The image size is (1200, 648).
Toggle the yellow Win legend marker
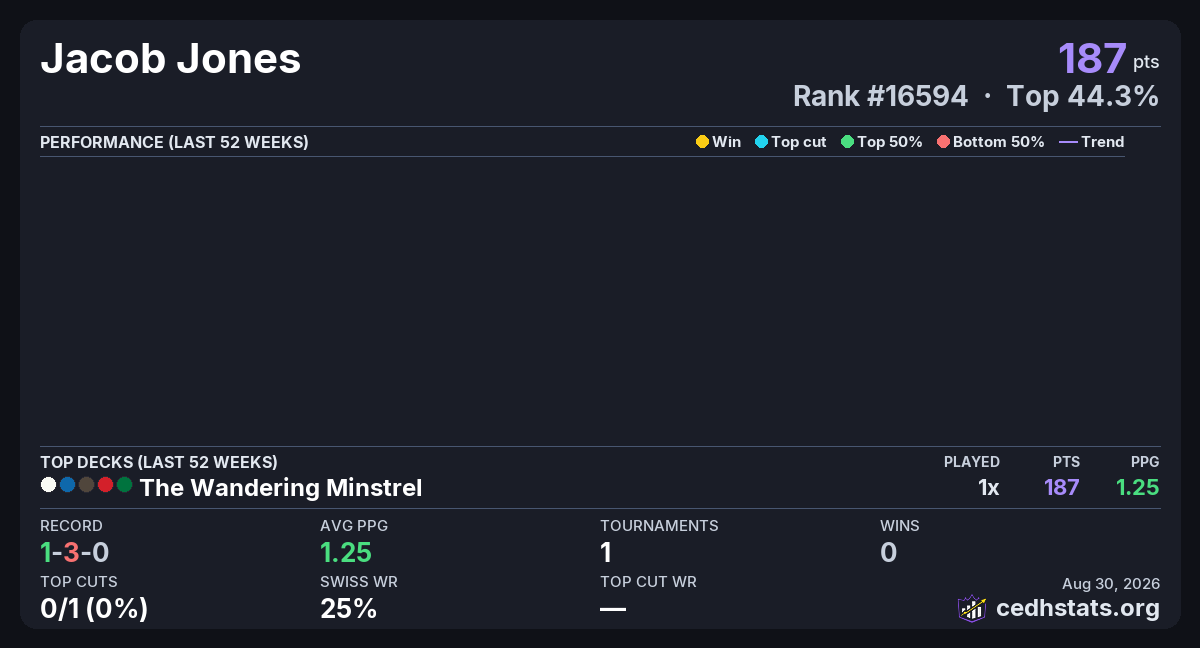tap(702, 142)
